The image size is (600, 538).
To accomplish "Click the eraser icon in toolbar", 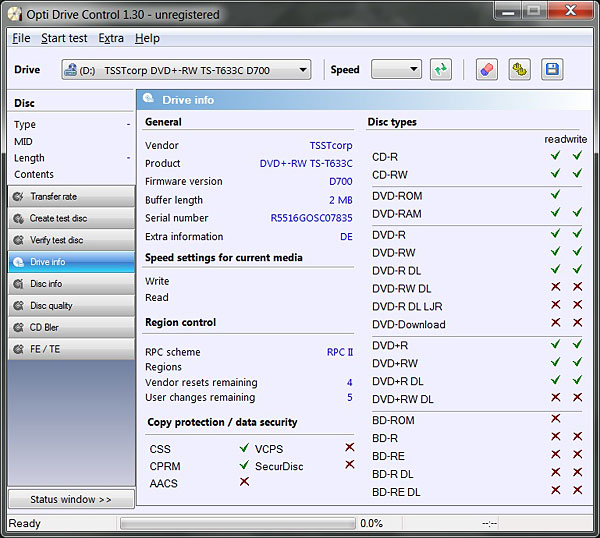I will click(487, 70).
